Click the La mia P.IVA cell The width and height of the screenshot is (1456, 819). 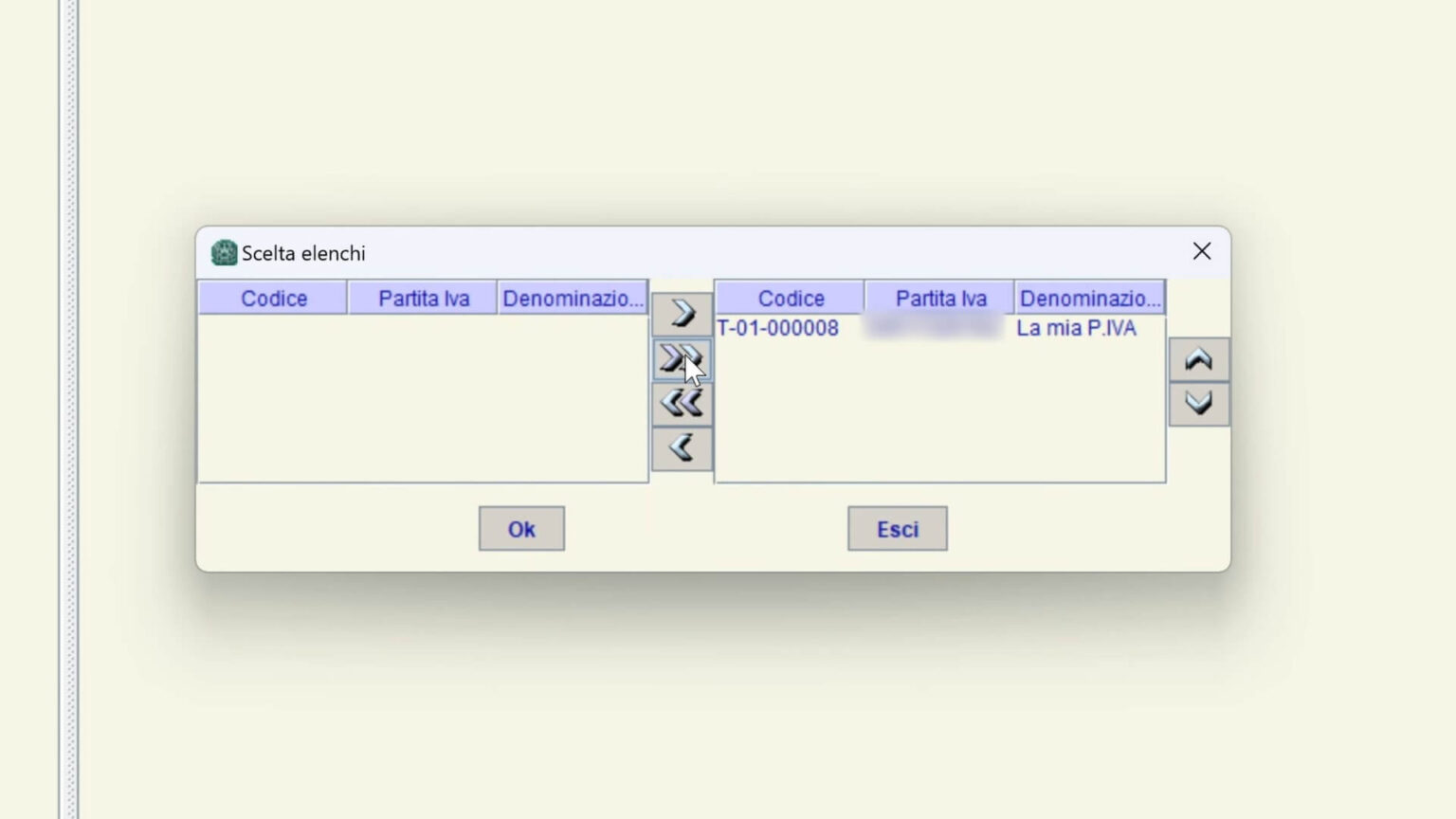coord(1076,328)
